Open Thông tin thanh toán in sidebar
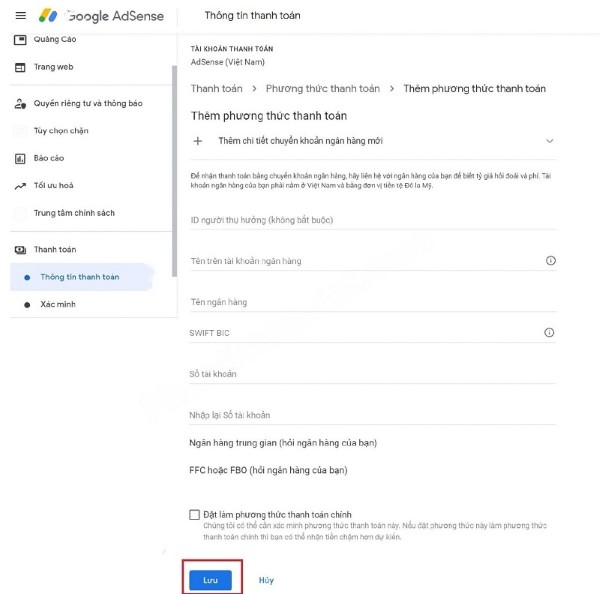The width and height of the screenshot is (600, 594). (x=79, y=277)
